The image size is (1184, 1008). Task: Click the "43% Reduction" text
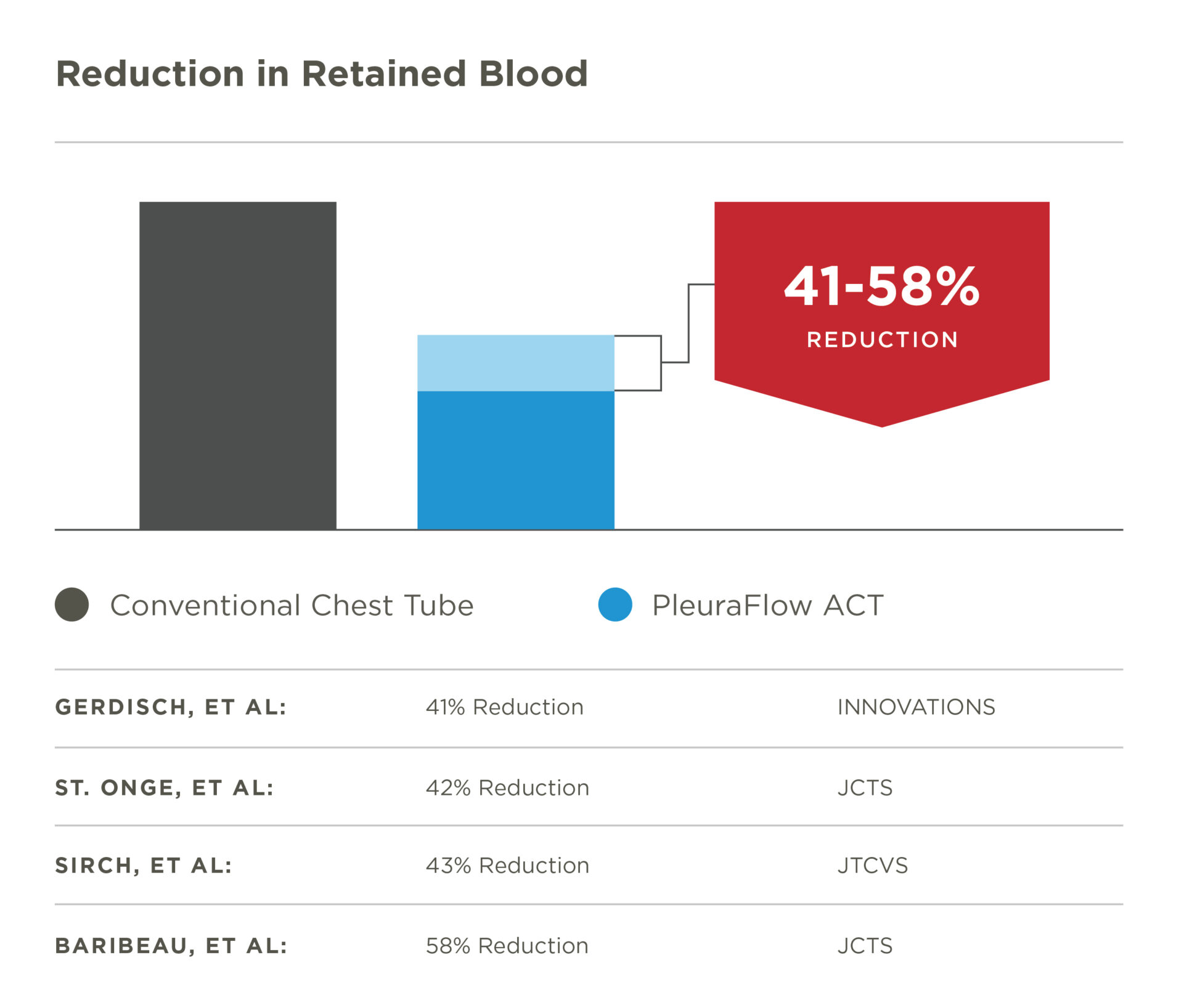(x=507, y=866)
